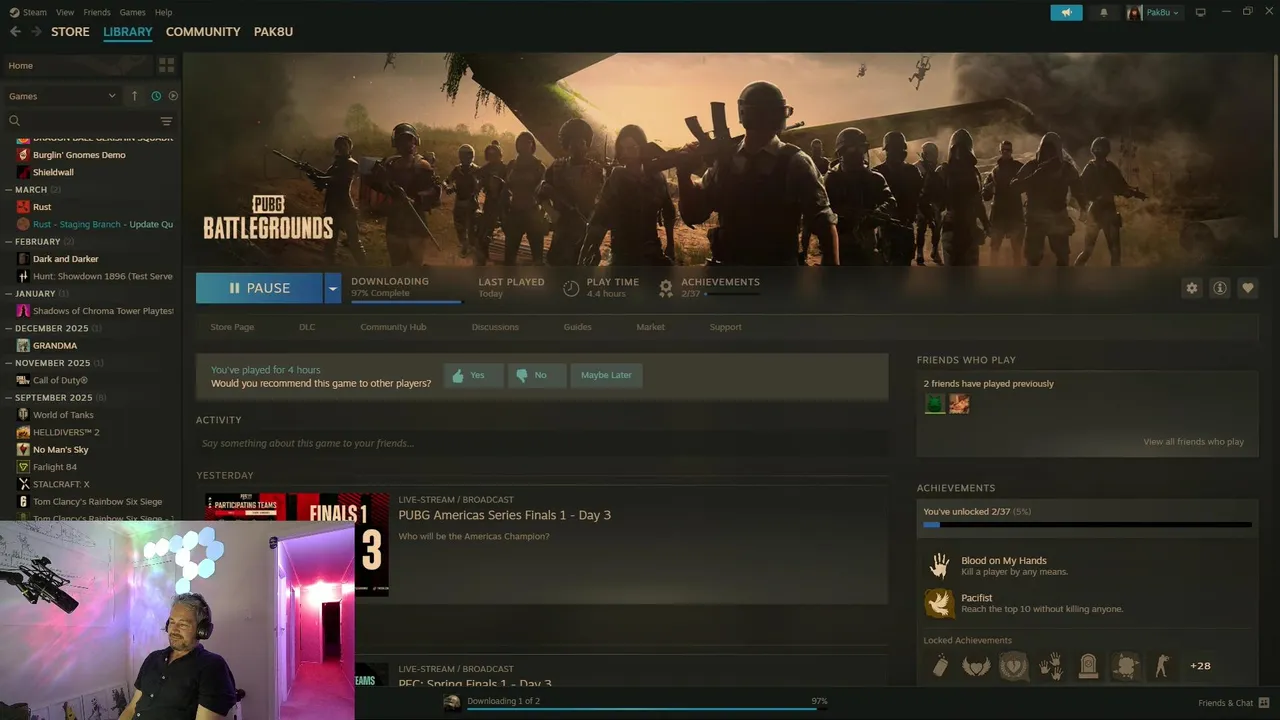Open game info icon
The height and width of the screenshot is (720, 1280).
(1220, 288)
